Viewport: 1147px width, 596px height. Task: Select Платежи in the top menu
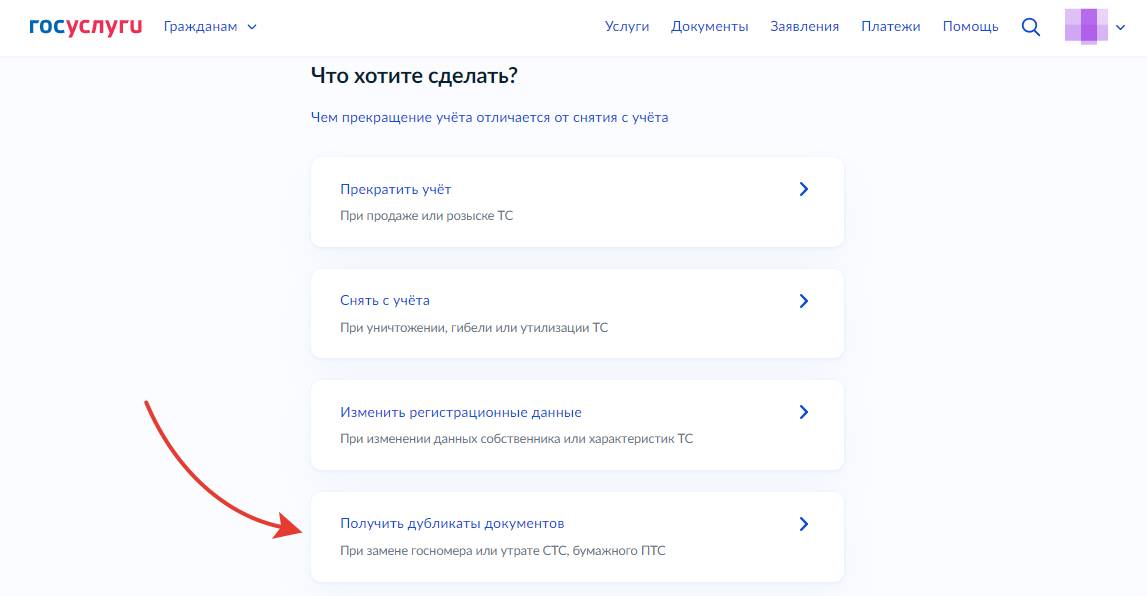click(x=890, y=27)
